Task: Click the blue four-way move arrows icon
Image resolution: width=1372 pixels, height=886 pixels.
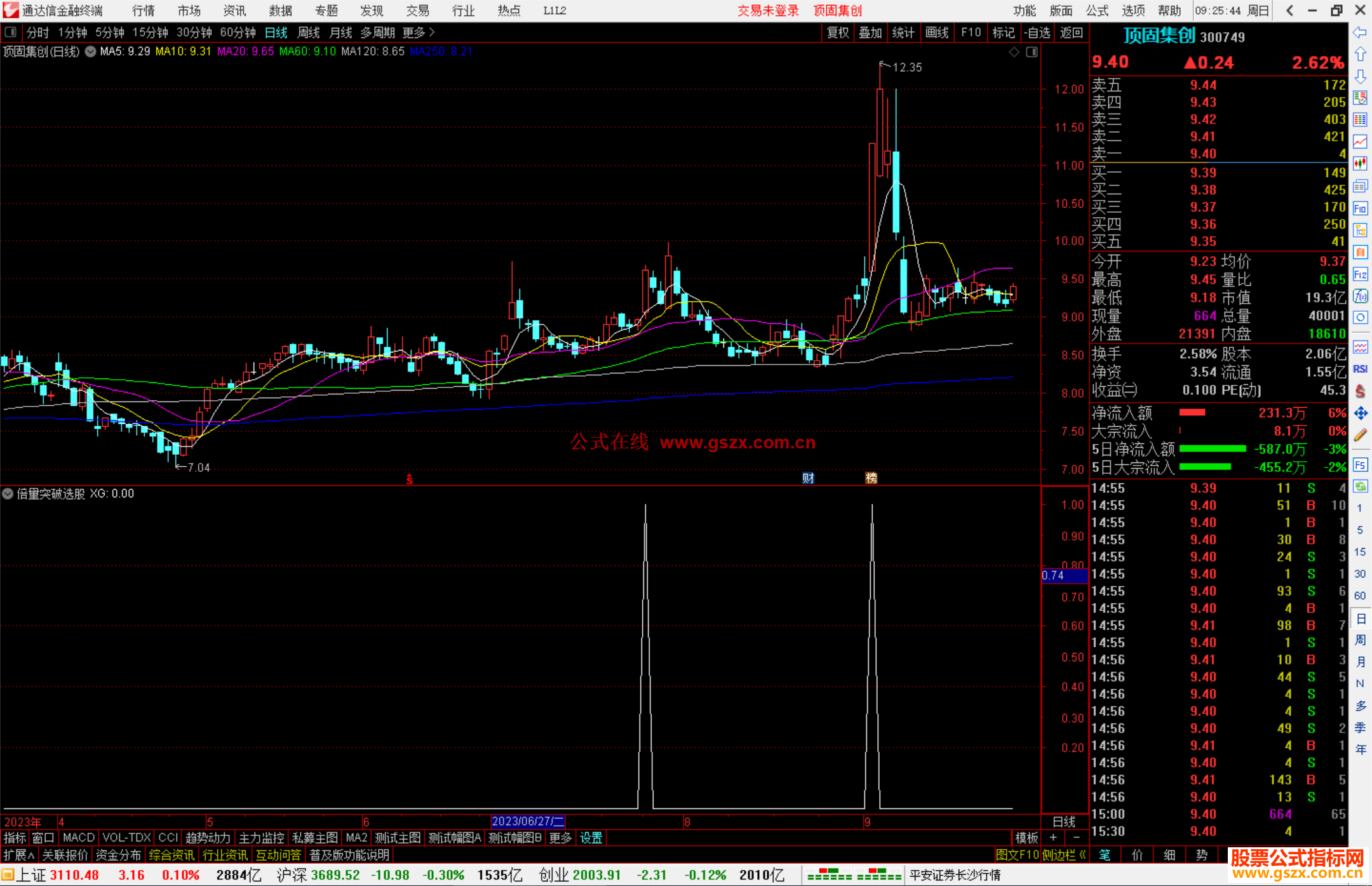Action: coord(1360,413)
